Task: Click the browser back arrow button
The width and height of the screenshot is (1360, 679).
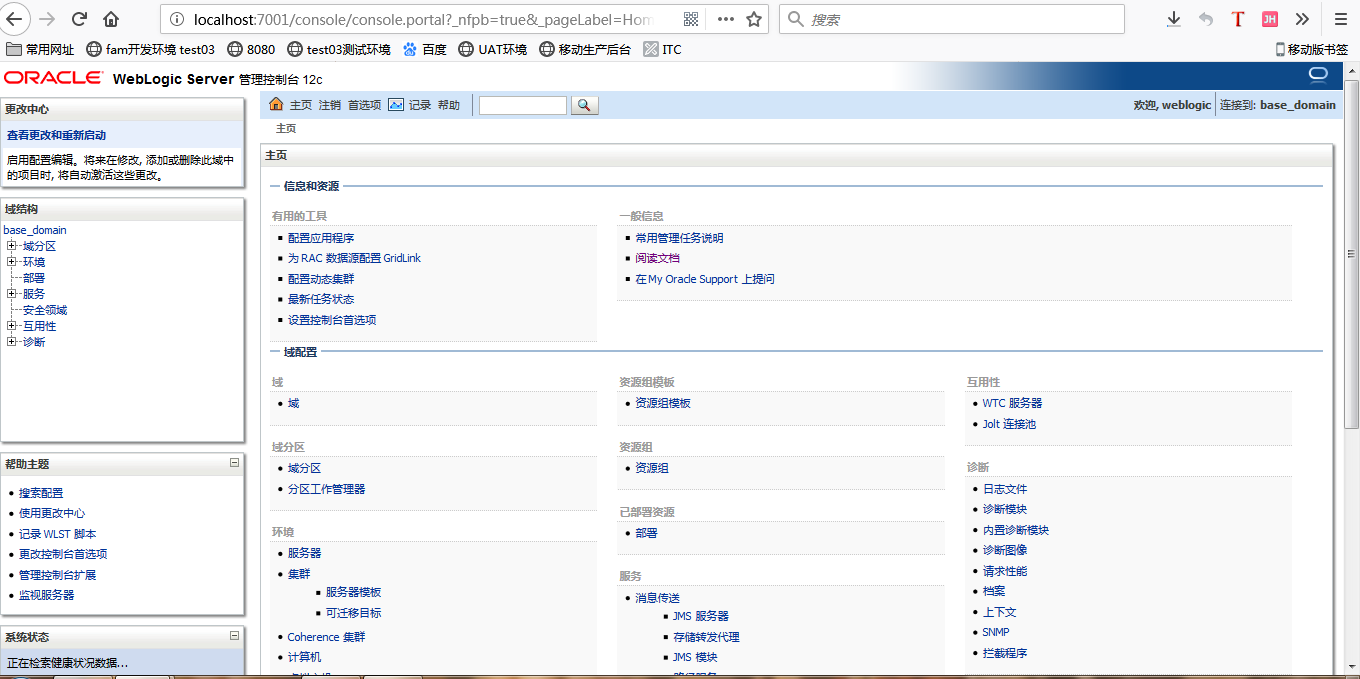Action: [17, 19]
